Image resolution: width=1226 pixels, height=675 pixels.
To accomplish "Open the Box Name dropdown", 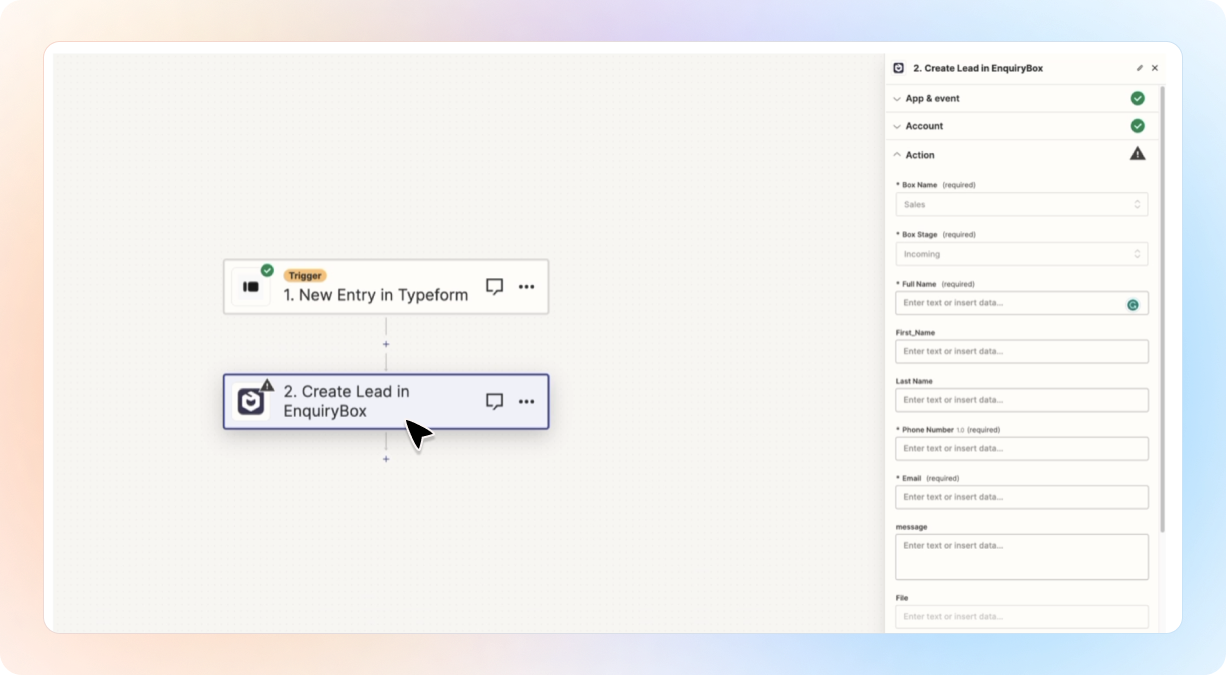I will (x=1021, y=204).
